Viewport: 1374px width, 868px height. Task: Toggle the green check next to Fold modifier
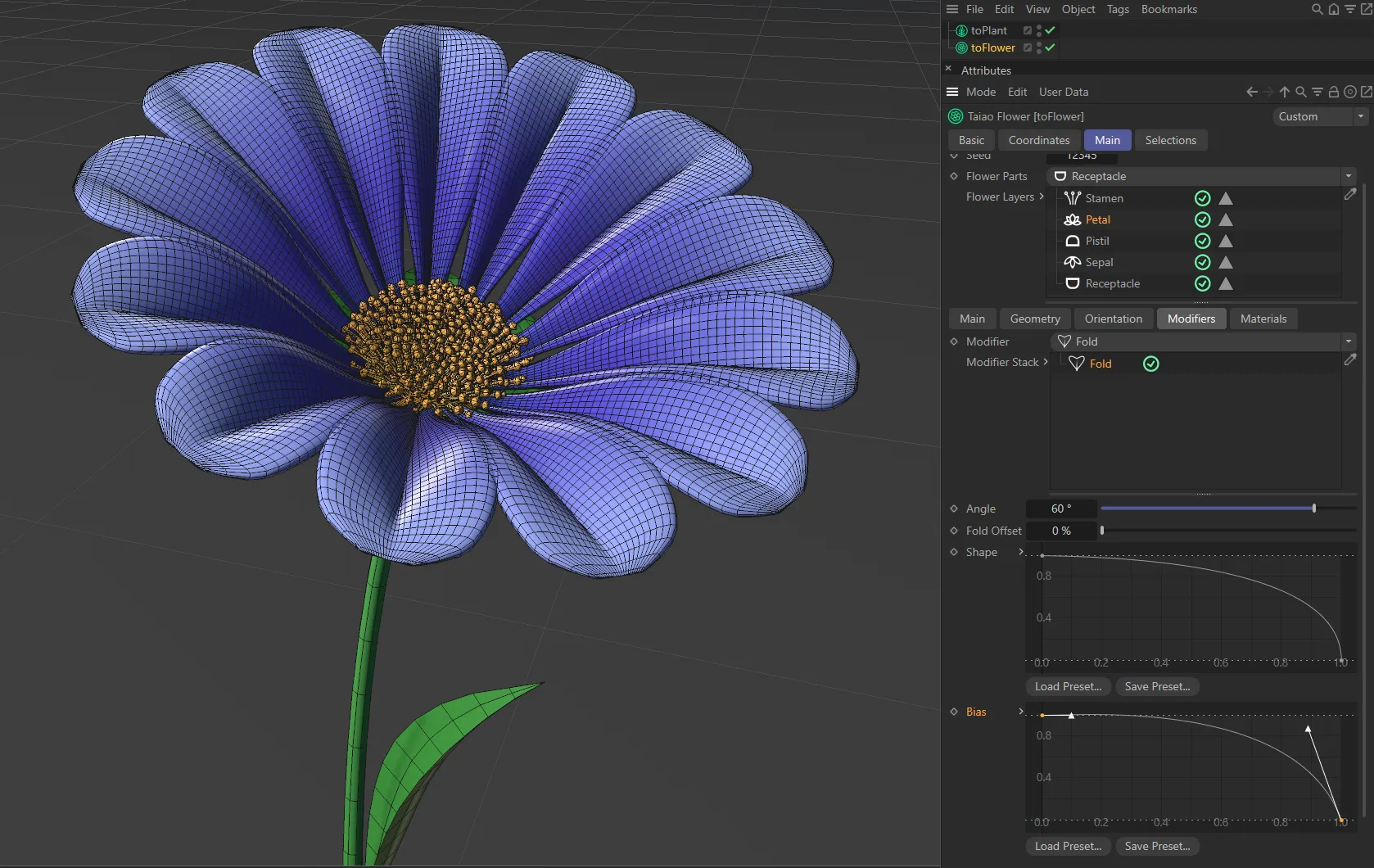1150,363
